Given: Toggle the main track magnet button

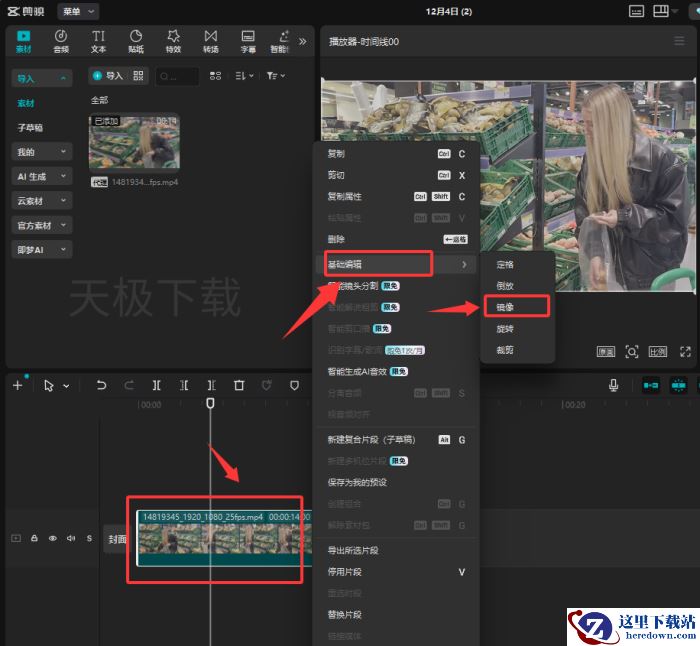Looking at the screenshot, I should click(x=651, y=385).
